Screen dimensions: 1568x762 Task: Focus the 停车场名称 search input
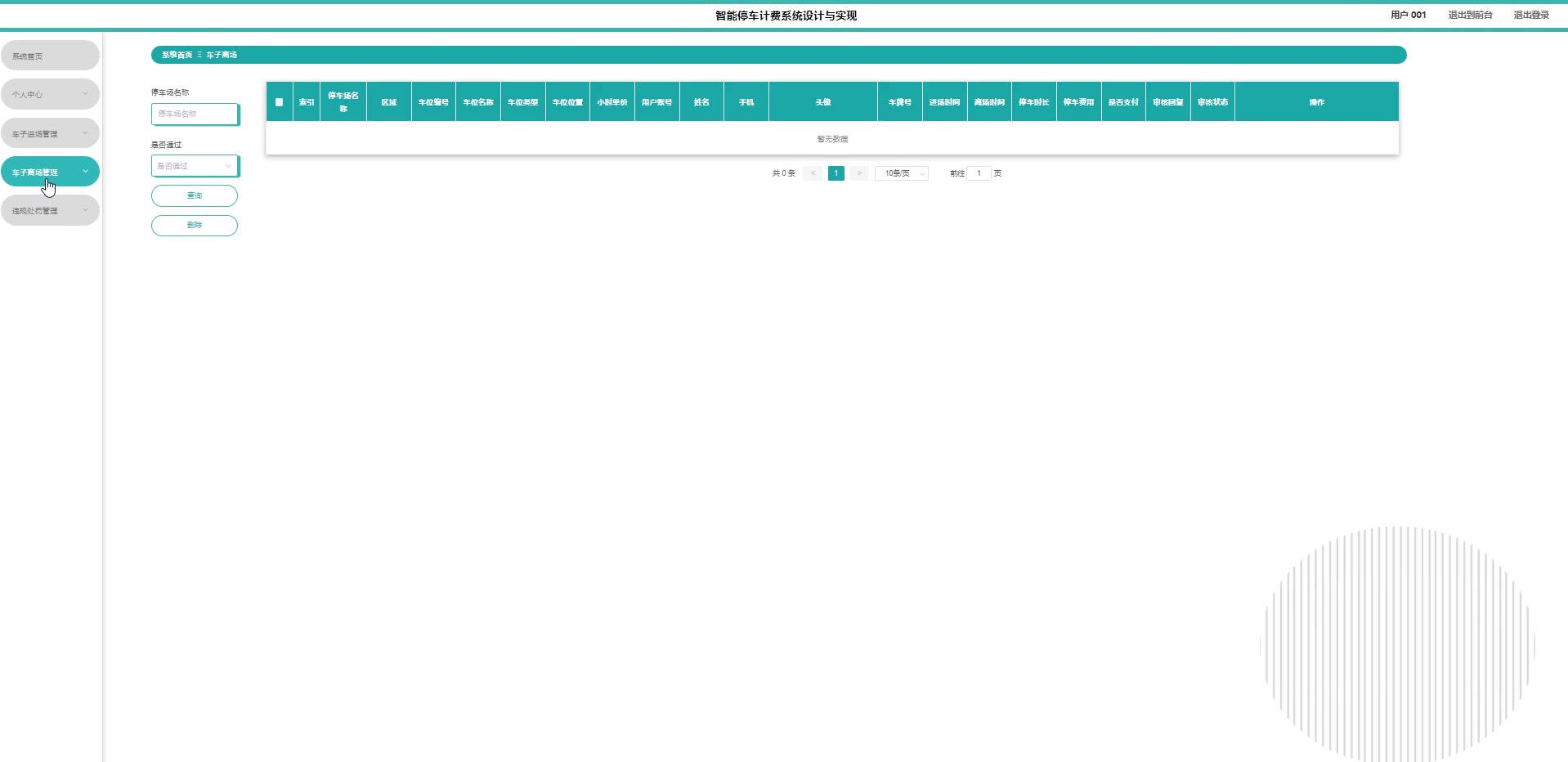pos(195,114)
